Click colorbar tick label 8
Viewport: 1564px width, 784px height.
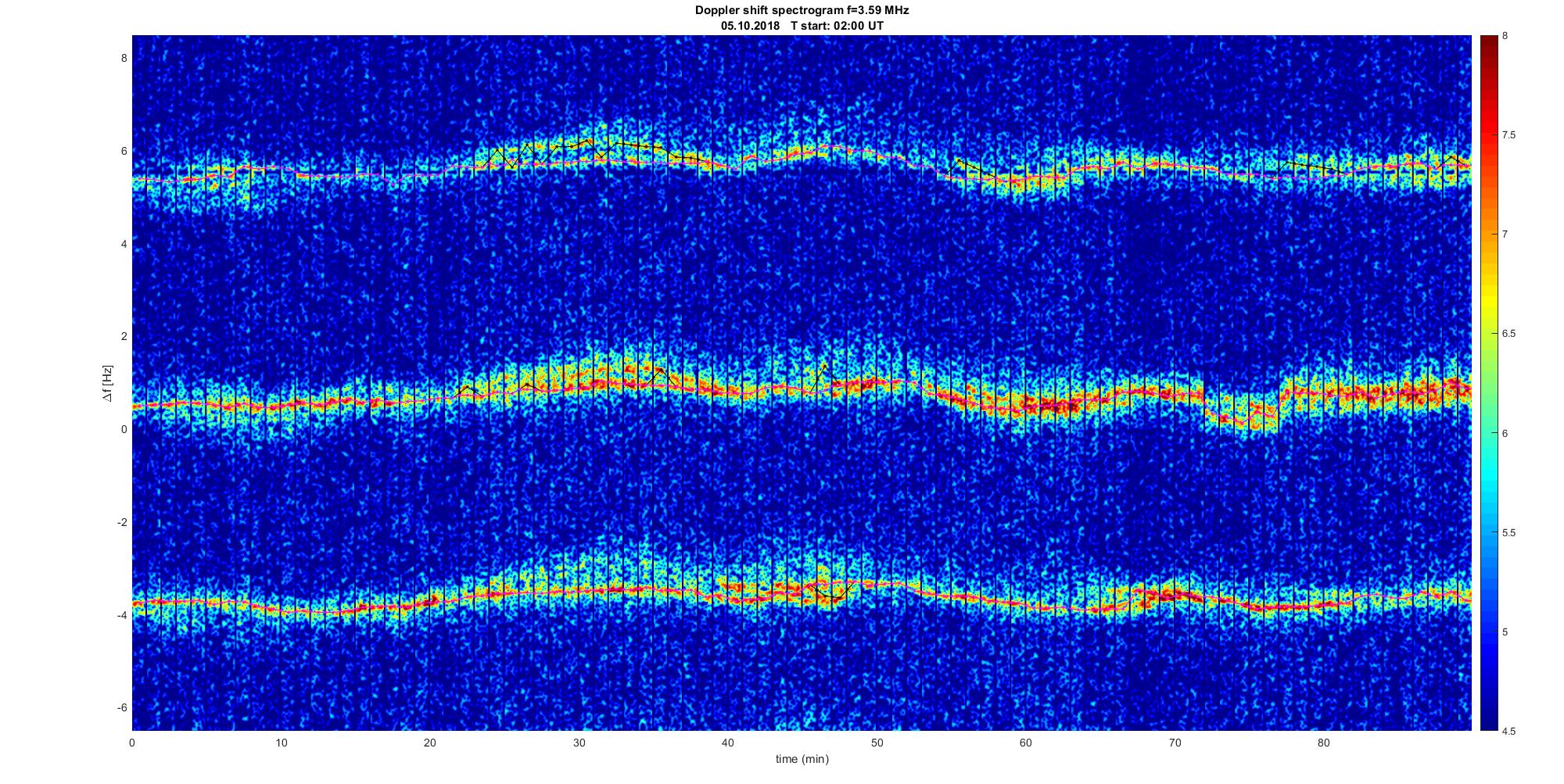click(1505, 36)
